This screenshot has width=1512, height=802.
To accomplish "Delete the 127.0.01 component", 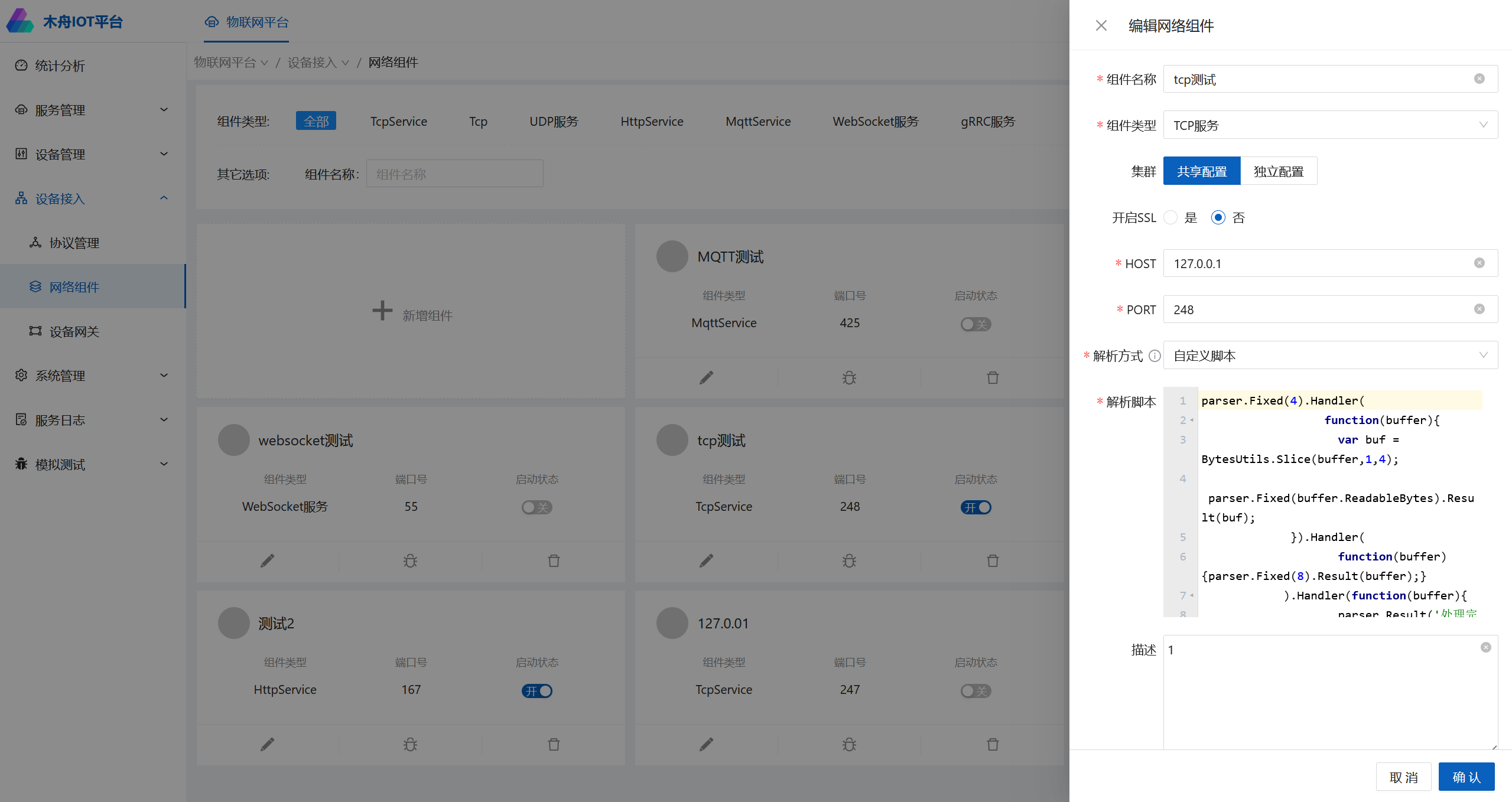I will pos(993,744).
